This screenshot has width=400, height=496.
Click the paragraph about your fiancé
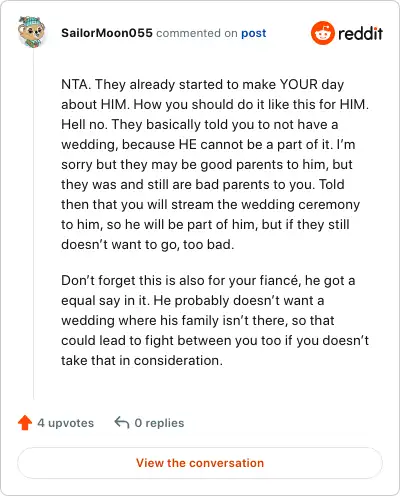click(215, 320)
